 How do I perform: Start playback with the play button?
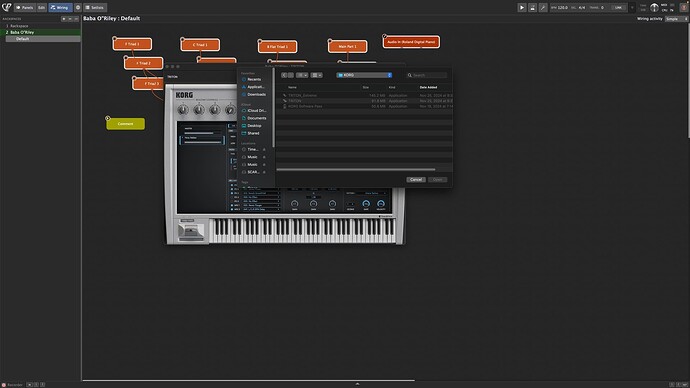(522, 7)
